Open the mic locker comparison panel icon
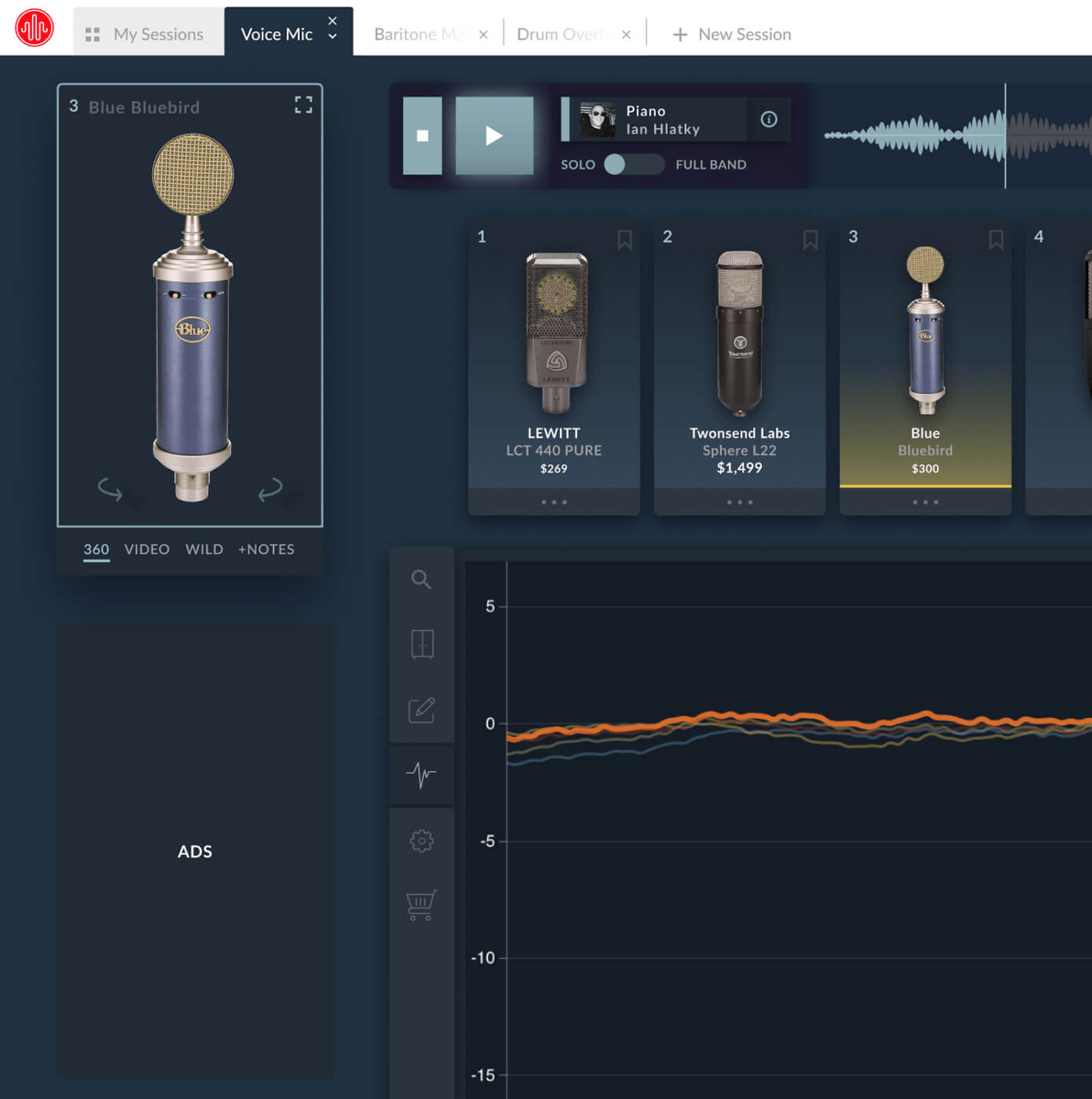This screenshot has width=1092, height=1099. [421, 643]
